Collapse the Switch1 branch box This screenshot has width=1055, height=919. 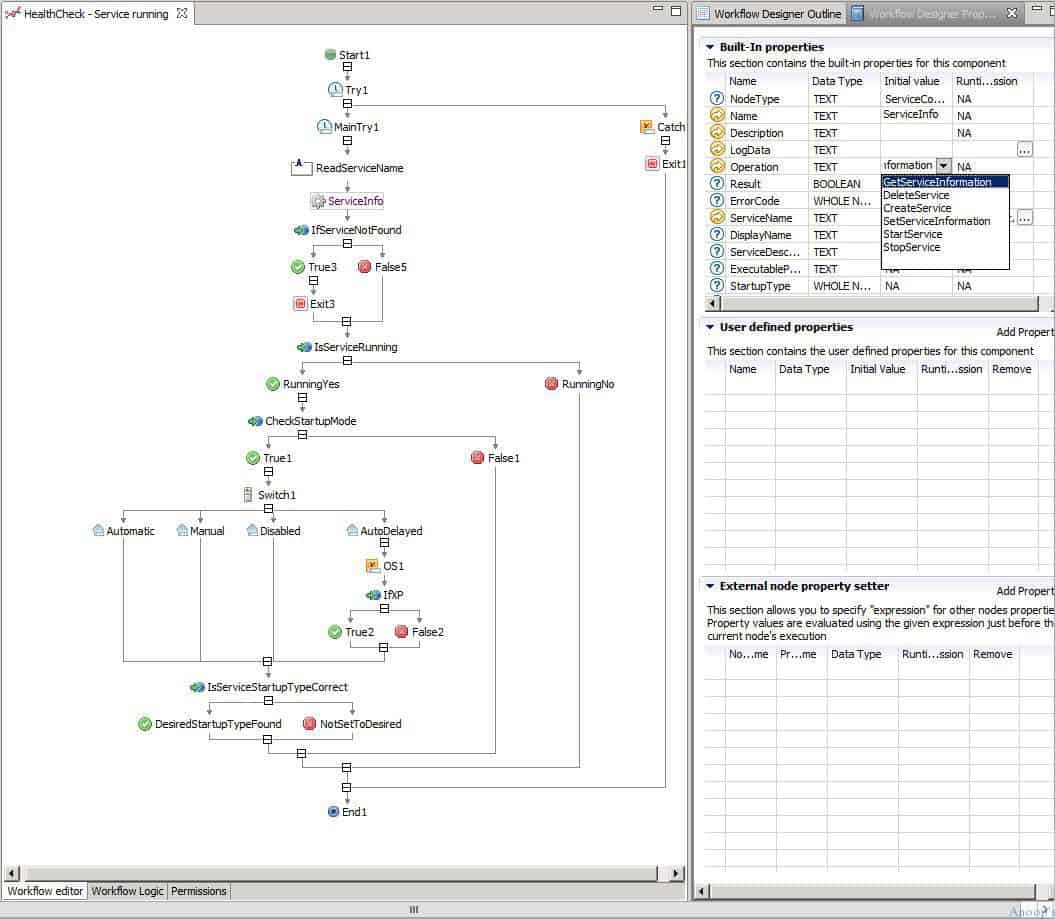[268, 509]
